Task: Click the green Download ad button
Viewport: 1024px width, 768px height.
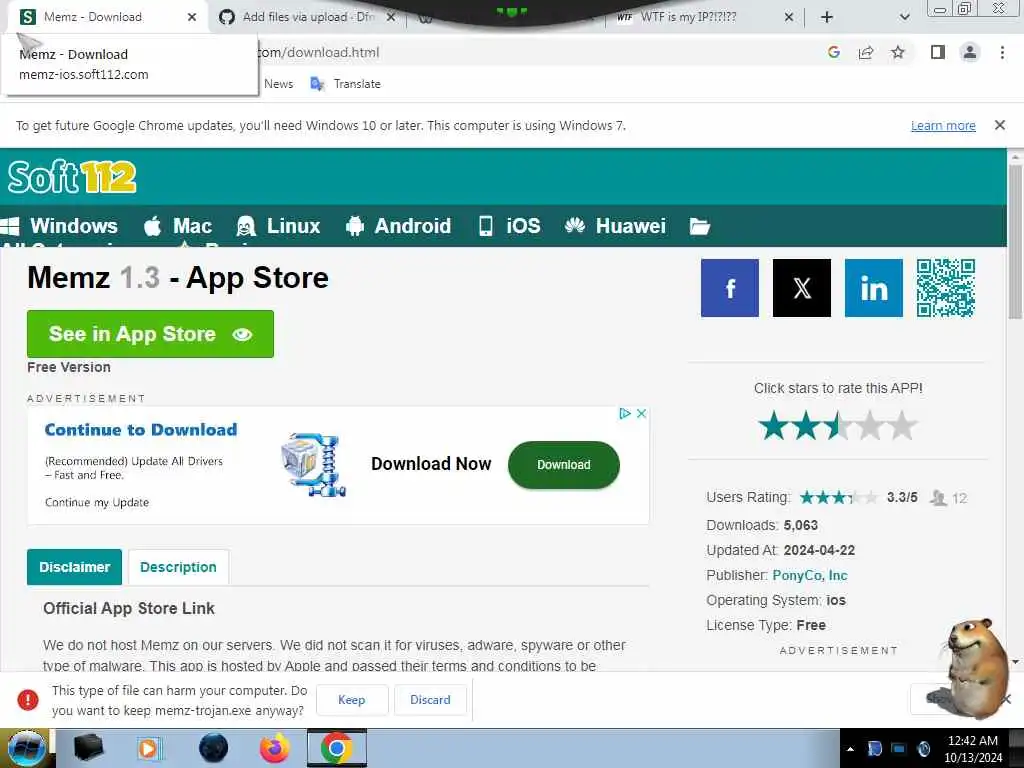Action: tap(564, 465)
